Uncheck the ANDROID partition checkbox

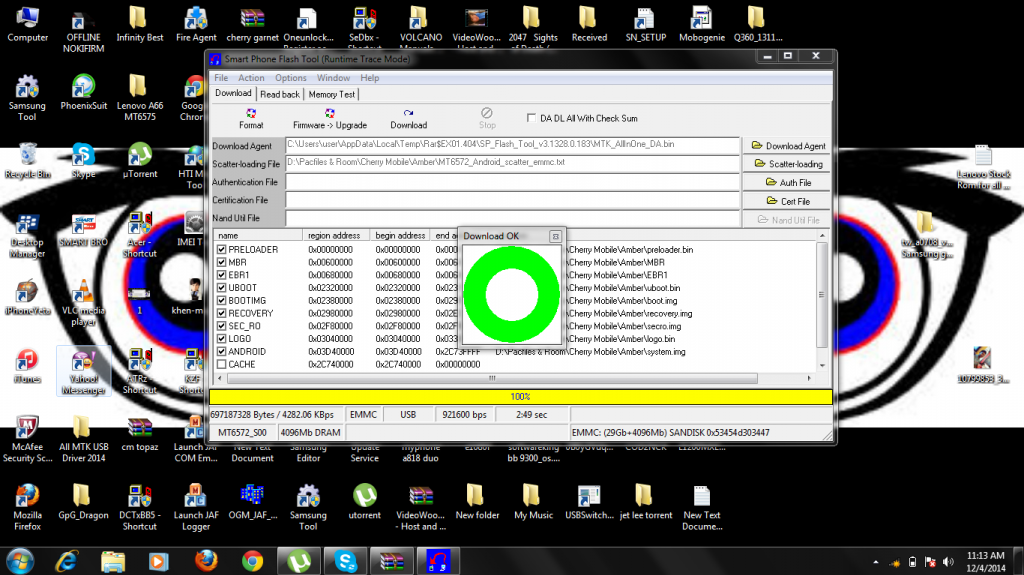pos(222,352)
